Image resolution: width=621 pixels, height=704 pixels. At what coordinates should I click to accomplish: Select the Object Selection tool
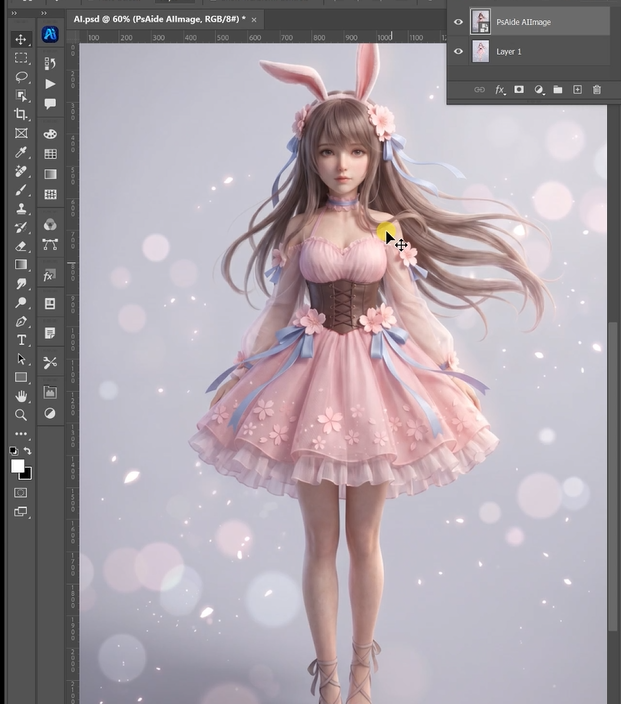[21, 96]
